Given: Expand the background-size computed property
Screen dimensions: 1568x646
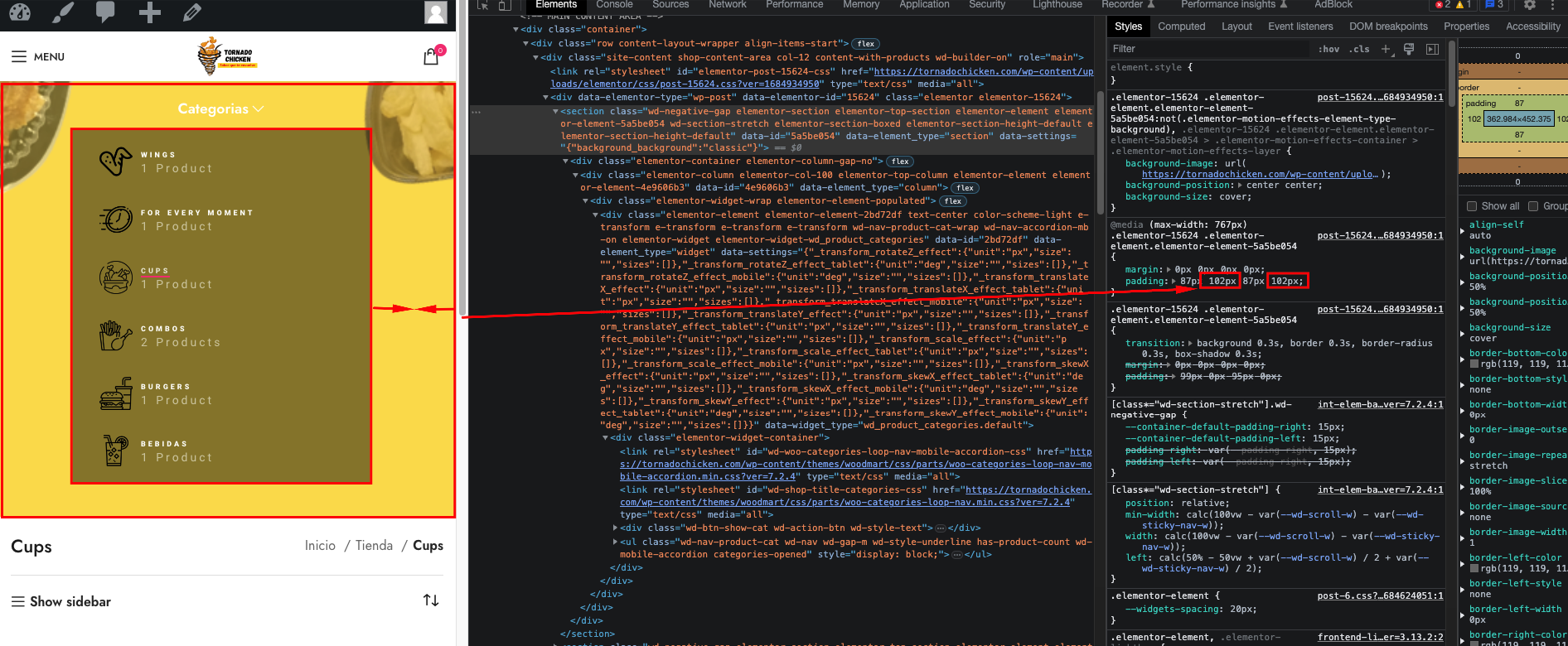Looking at the screenshot, I should click(1463, 333).
